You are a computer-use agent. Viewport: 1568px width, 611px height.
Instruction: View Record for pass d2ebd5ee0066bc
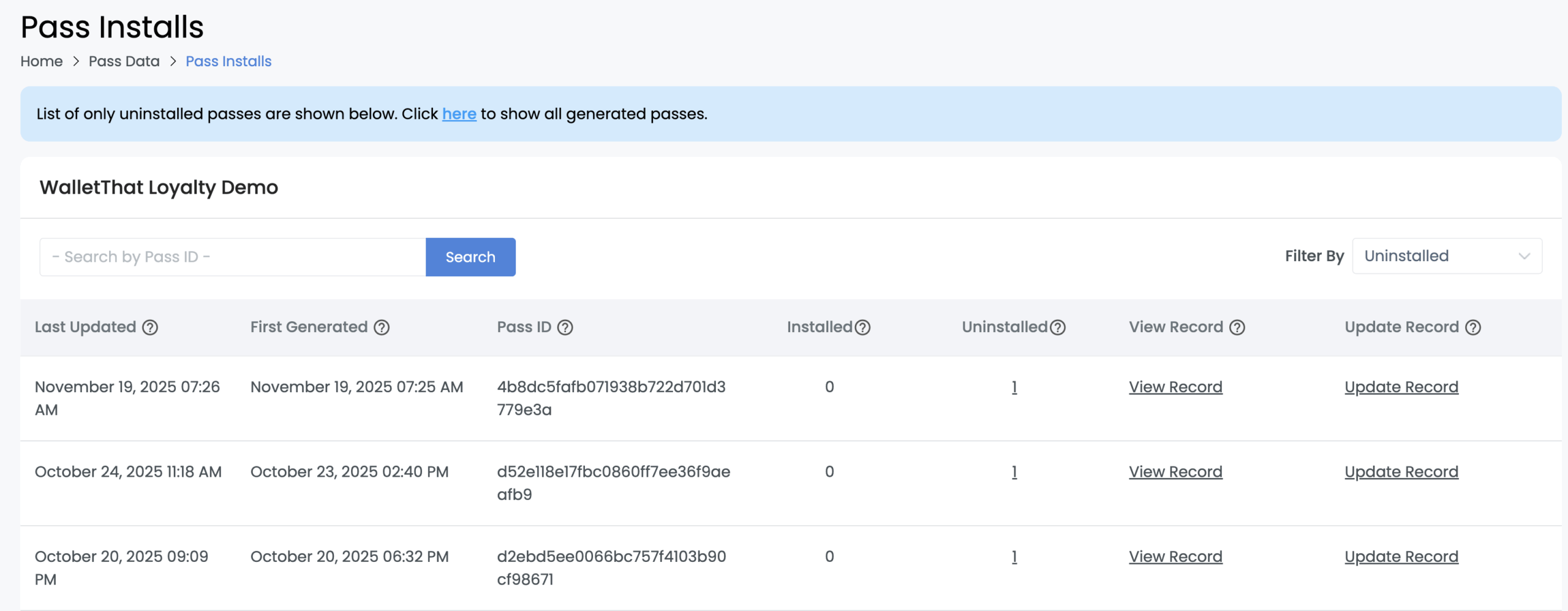pos(1175,556)
